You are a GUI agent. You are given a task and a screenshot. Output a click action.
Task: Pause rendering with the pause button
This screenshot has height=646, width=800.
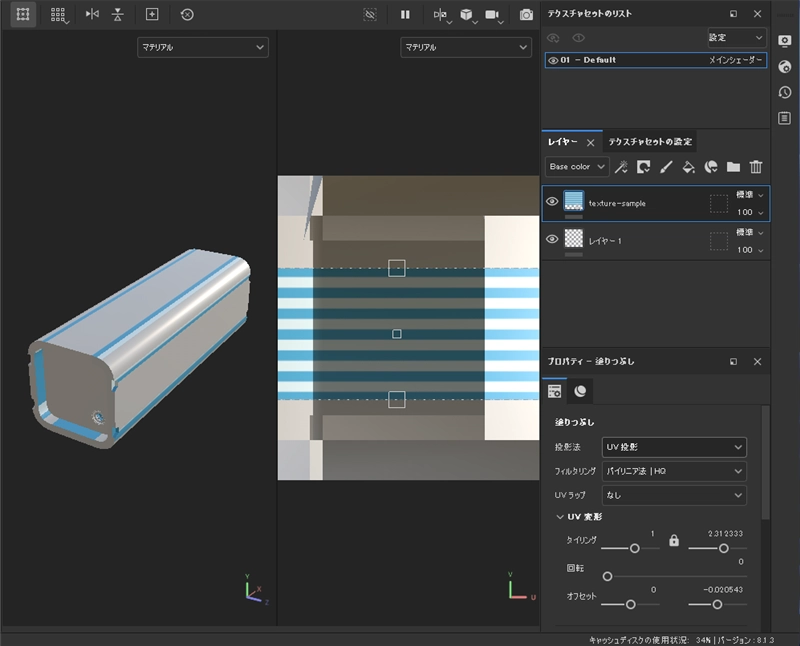[405, 14]
